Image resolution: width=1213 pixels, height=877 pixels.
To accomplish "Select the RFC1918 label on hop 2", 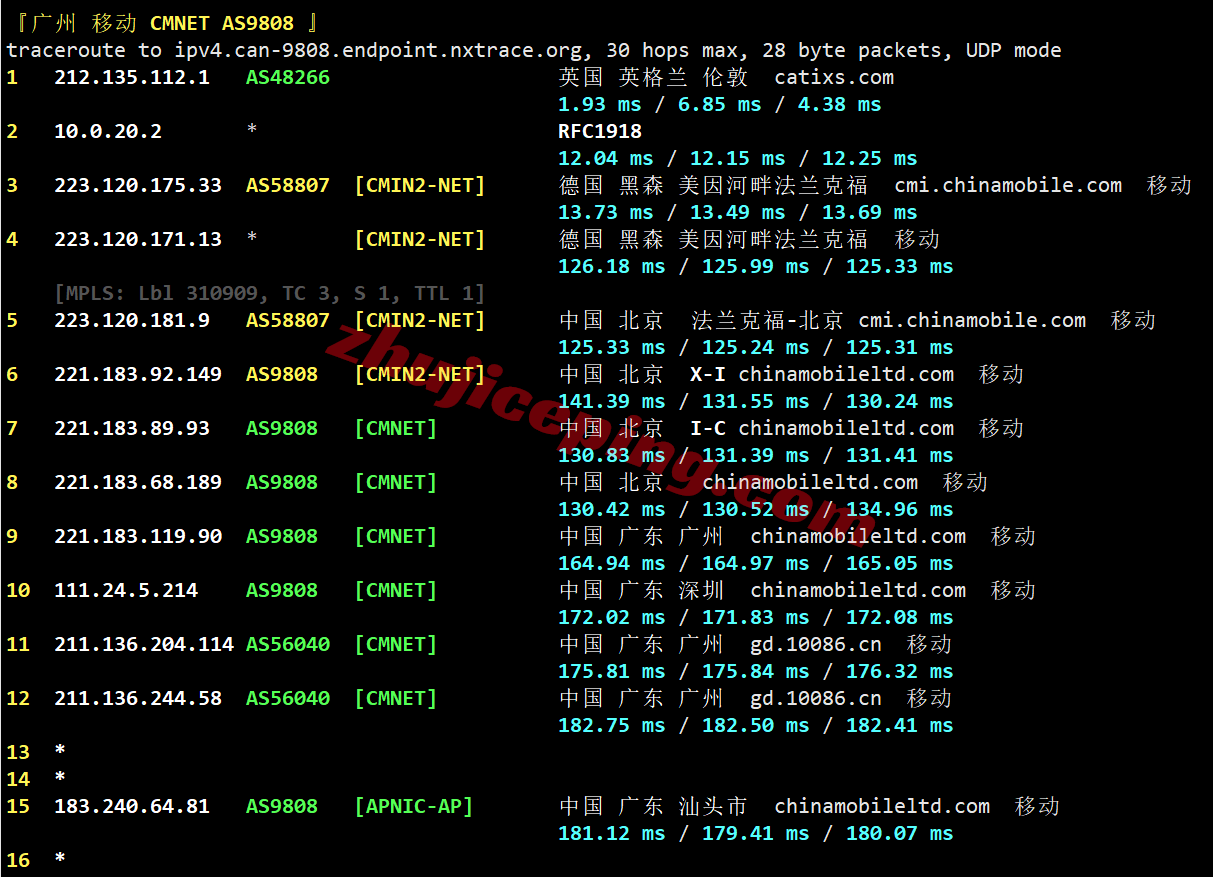I will pos(600,131).
